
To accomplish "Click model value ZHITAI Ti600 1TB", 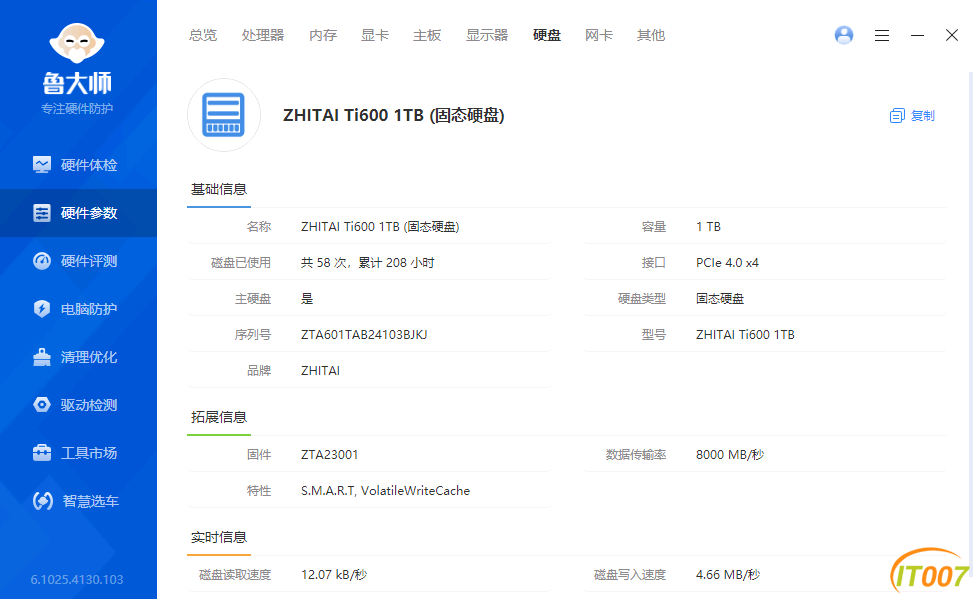I will [745, 335].
